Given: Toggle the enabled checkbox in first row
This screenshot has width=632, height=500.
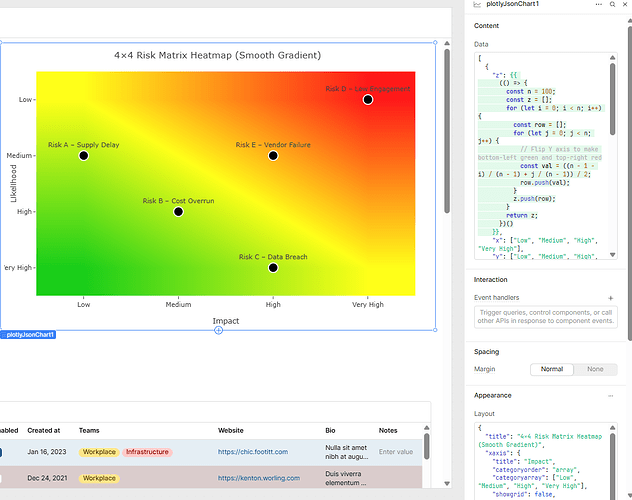Looking at the screenshot, I should (x=3, y=452).
